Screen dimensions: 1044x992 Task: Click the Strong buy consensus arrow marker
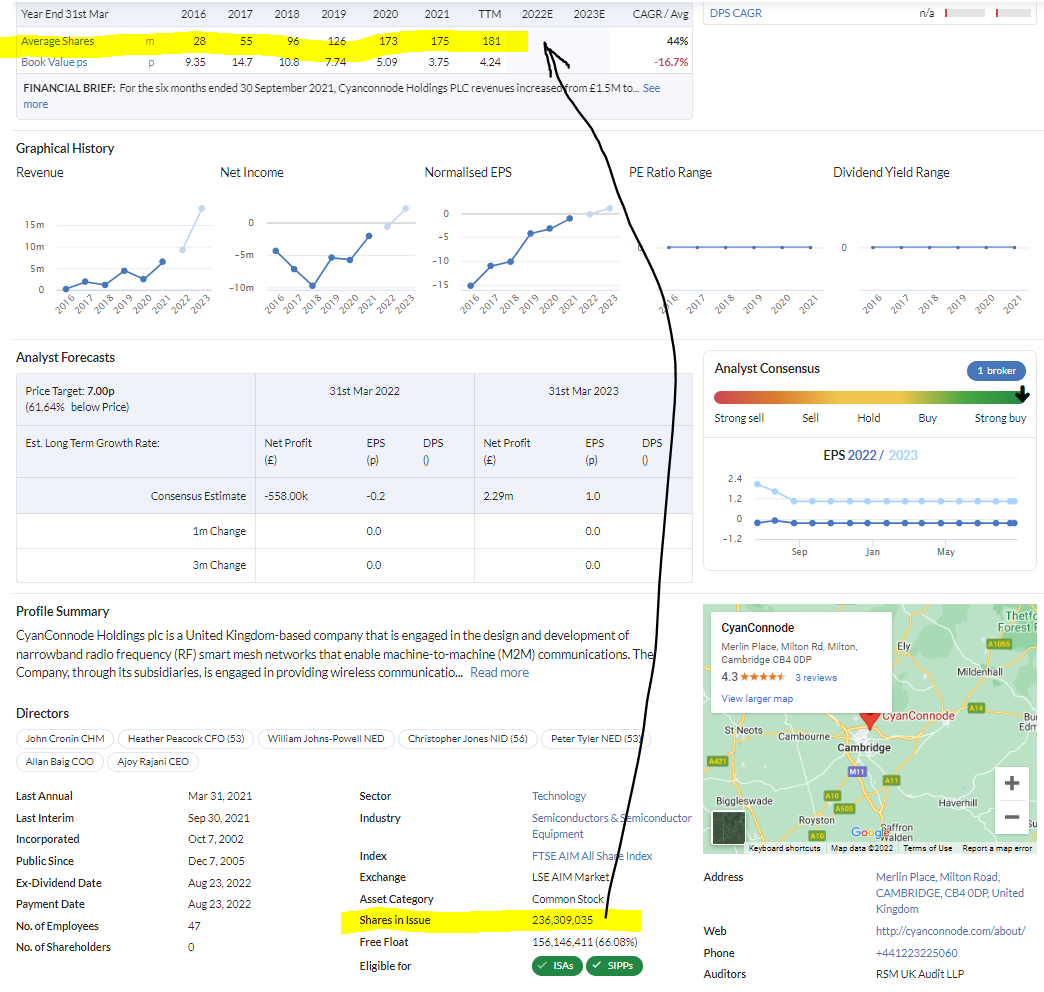(x=1023, y=394)
